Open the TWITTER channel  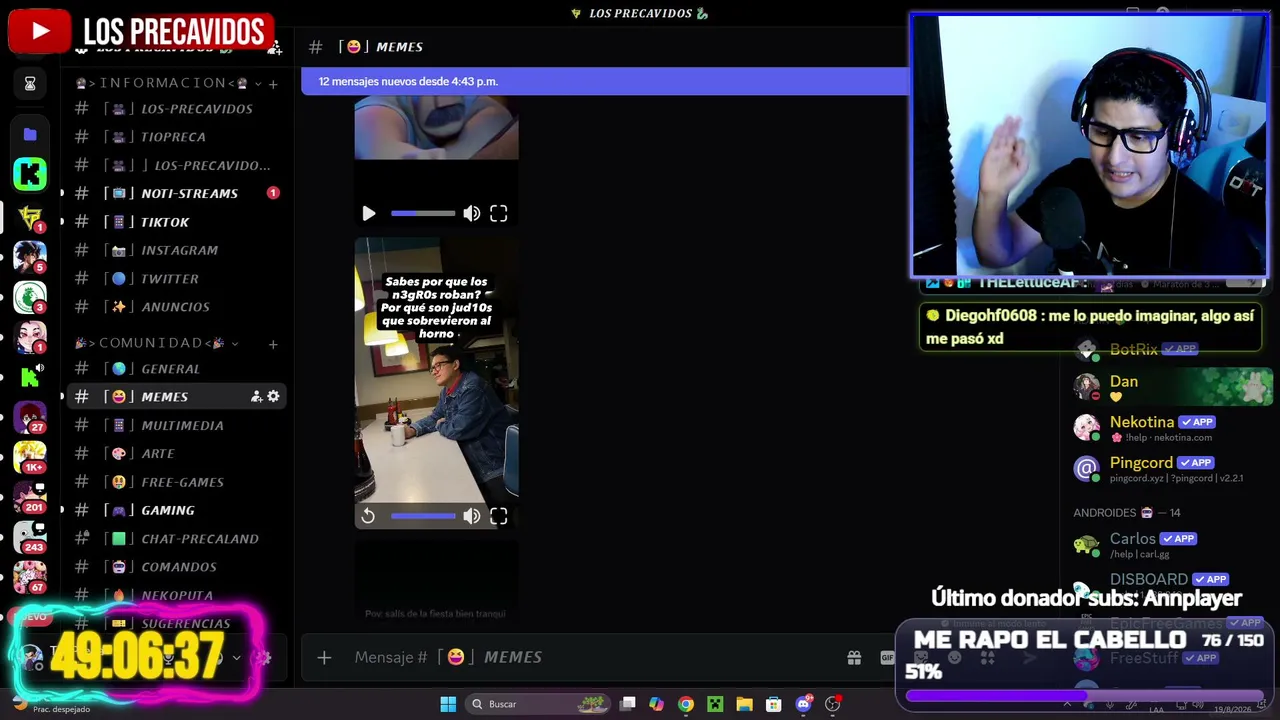click(176, 278)
